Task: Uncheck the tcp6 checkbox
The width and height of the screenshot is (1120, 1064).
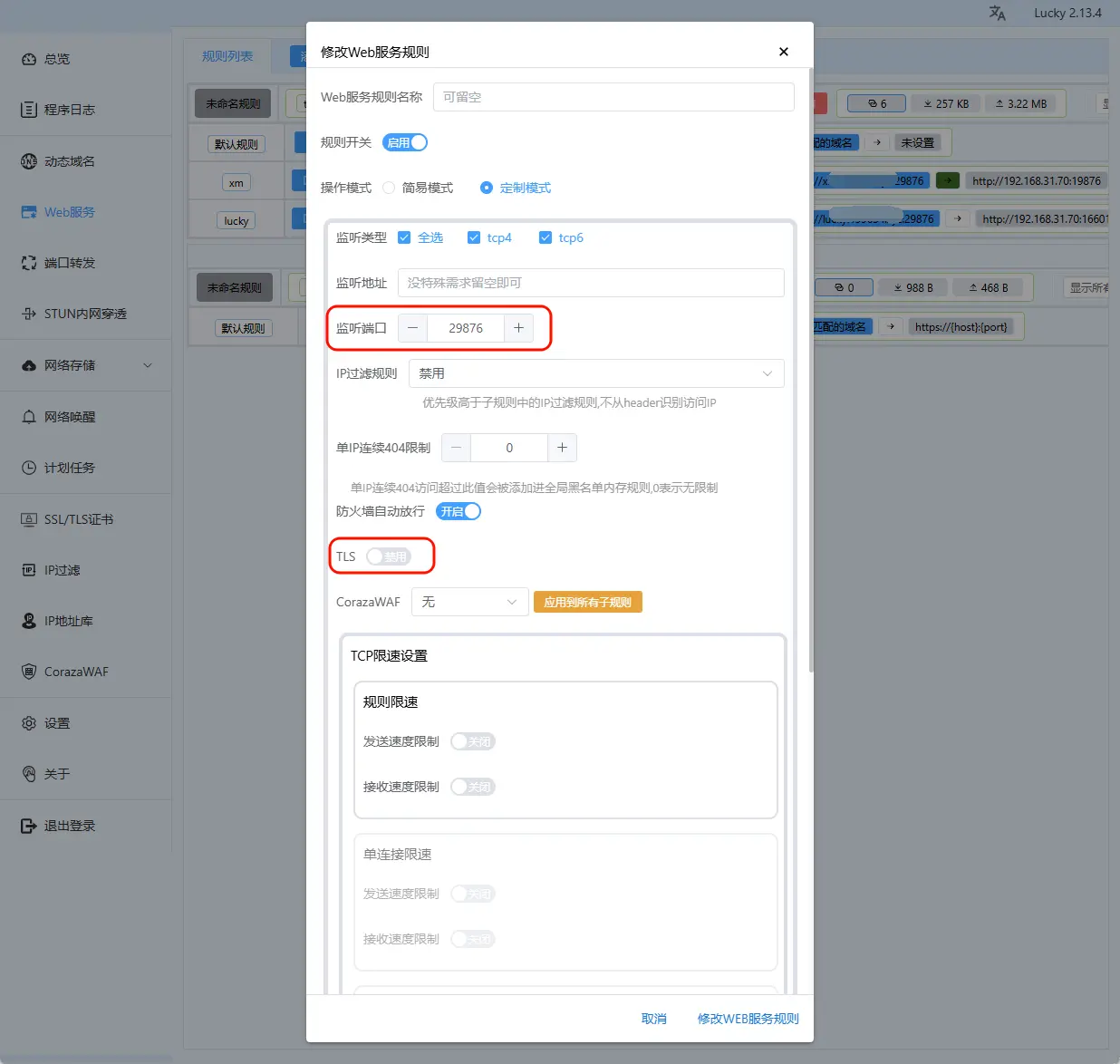Action: tap(546, 237)
